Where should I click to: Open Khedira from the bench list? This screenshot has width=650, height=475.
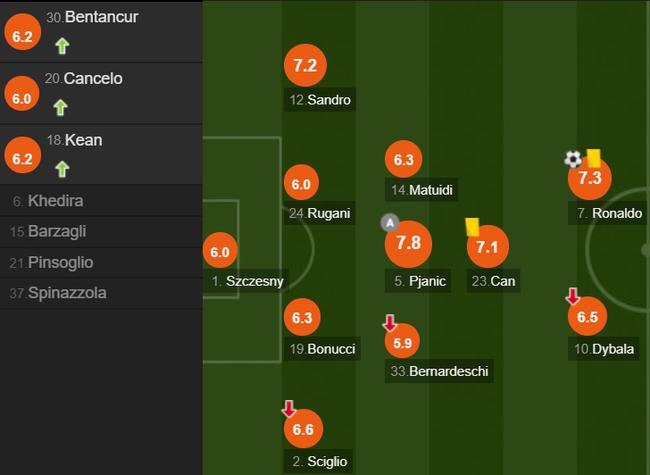[x=55, y=201]
